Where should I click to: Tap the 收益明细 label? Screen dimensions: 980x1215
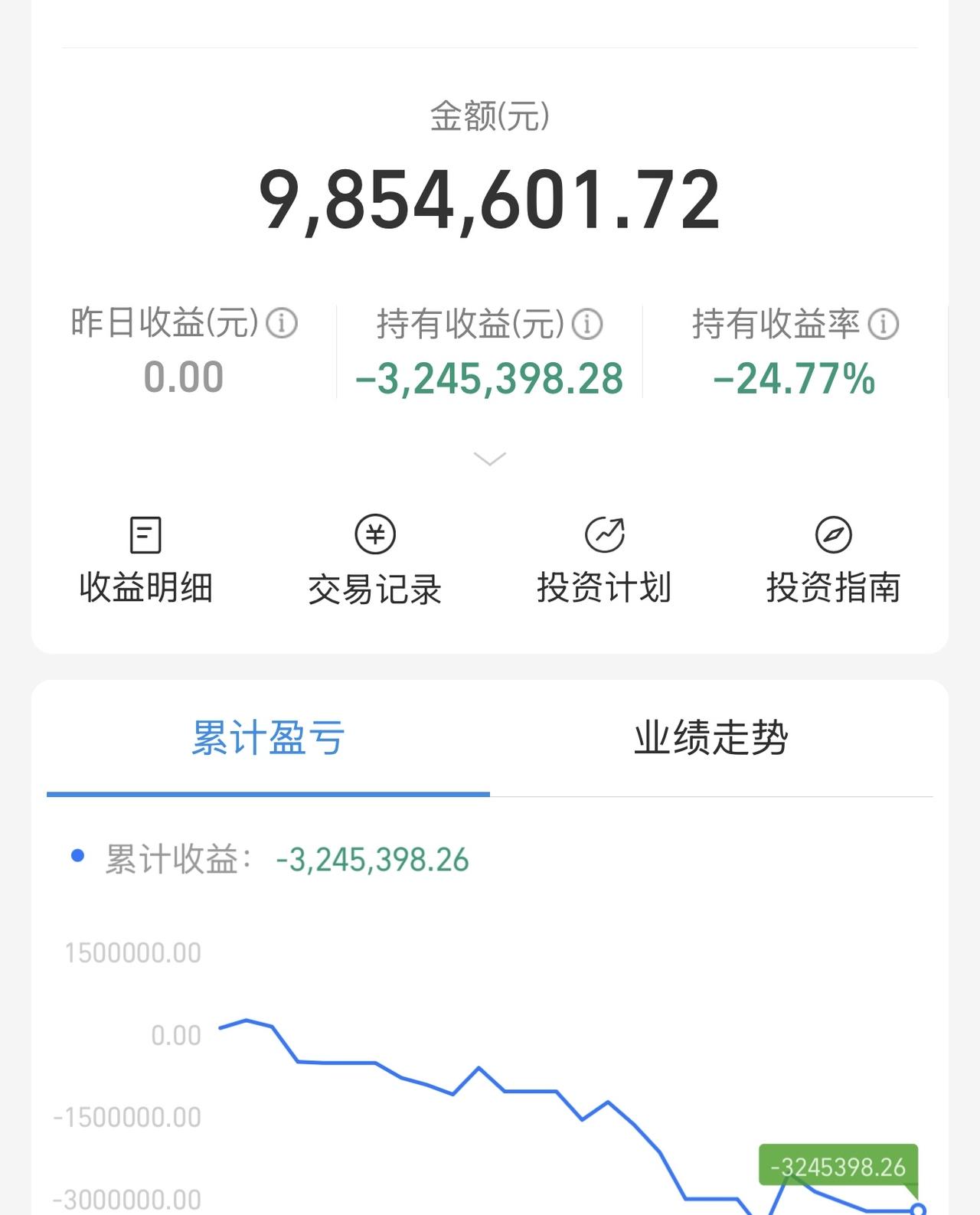tap(145, 588)
